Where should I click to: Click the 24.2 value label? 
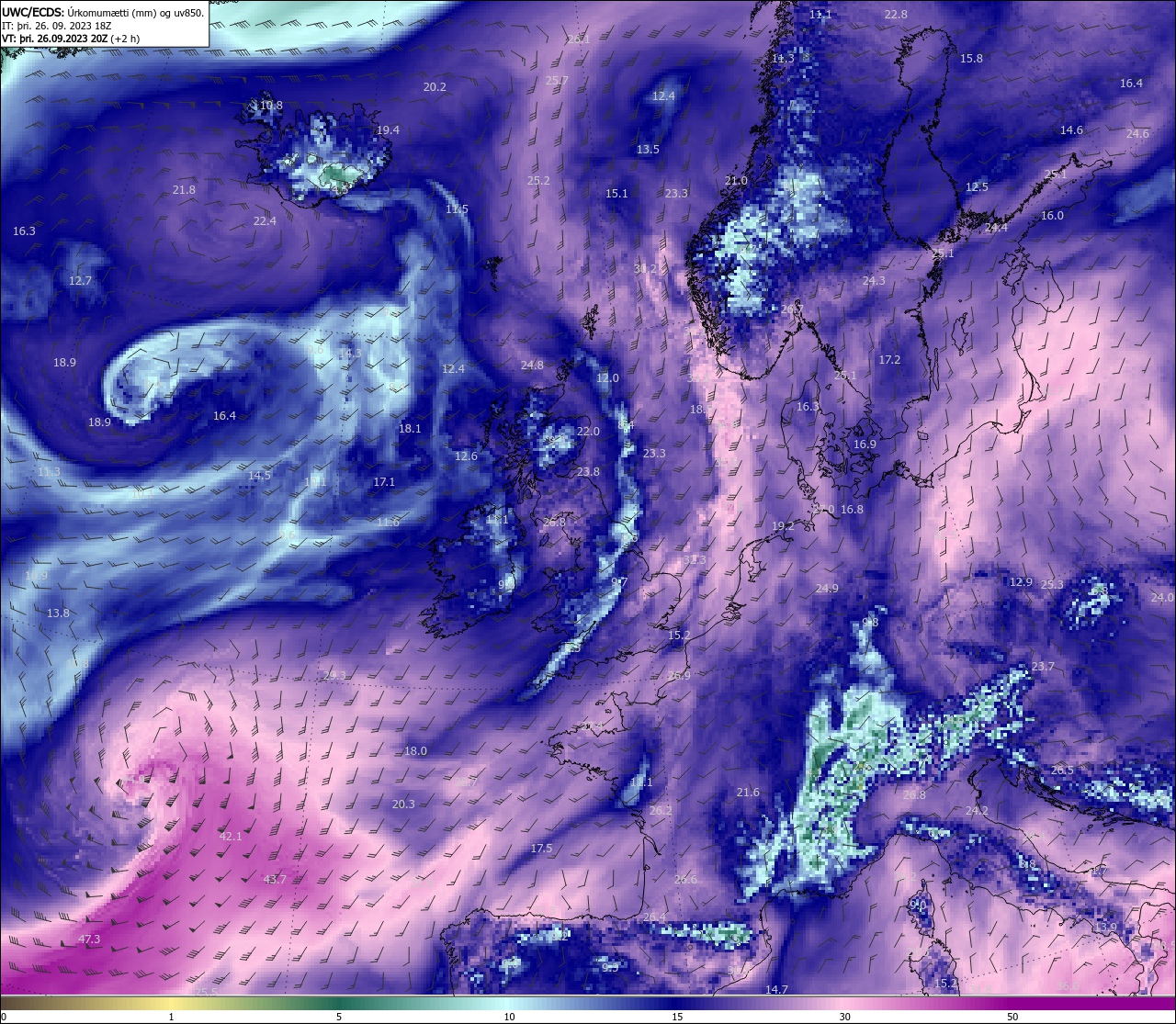click(977, 810)
